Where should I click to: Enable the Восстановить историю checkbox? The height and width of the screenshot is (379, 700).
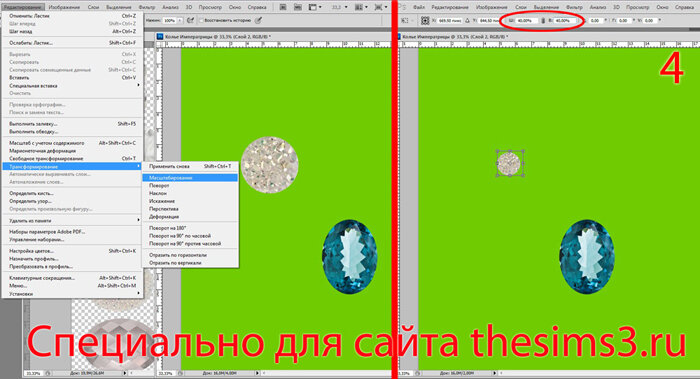point(201,21)
